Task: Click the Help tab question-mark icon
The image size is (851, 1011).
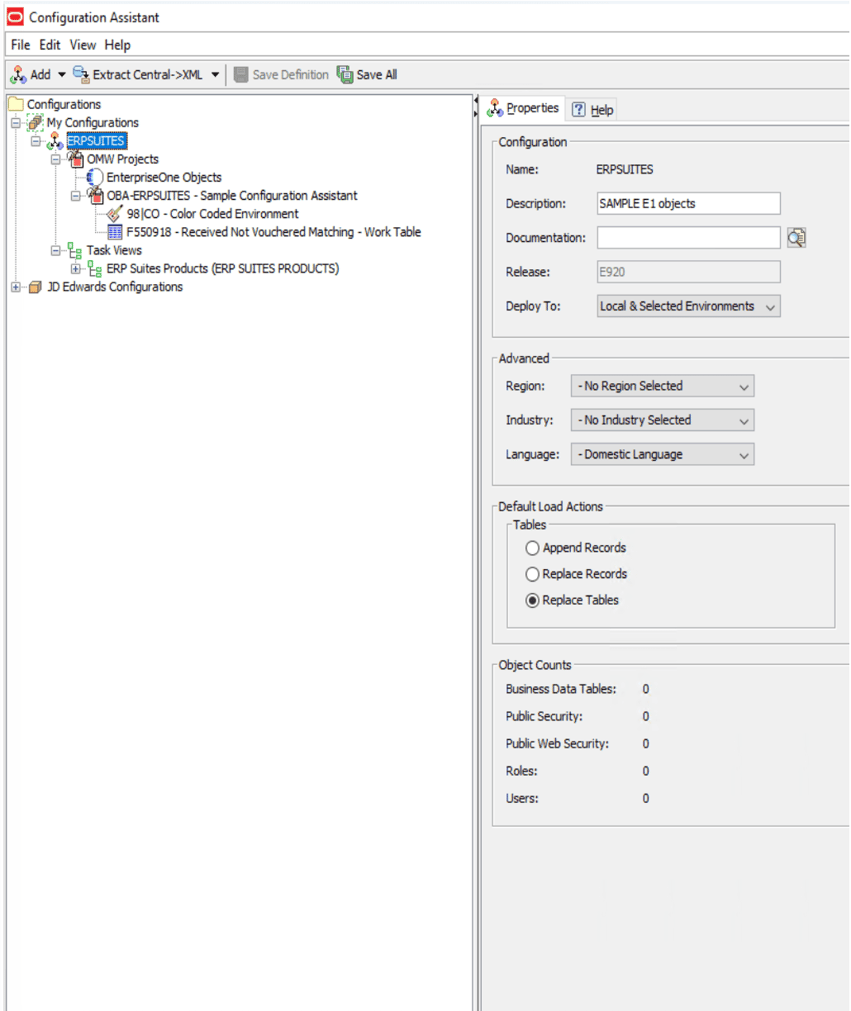Action: [x=579, y=110]
